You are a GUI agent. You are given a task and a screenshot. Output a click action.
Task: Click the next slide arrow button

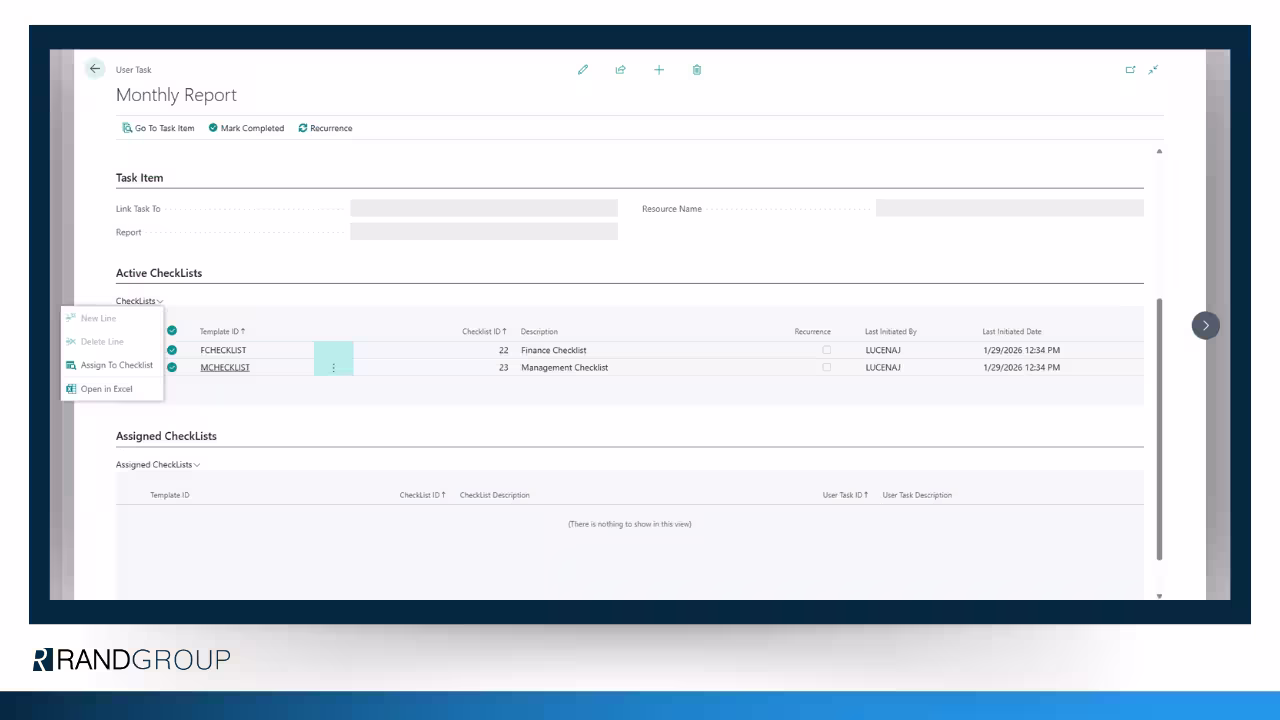point(1205,325)
